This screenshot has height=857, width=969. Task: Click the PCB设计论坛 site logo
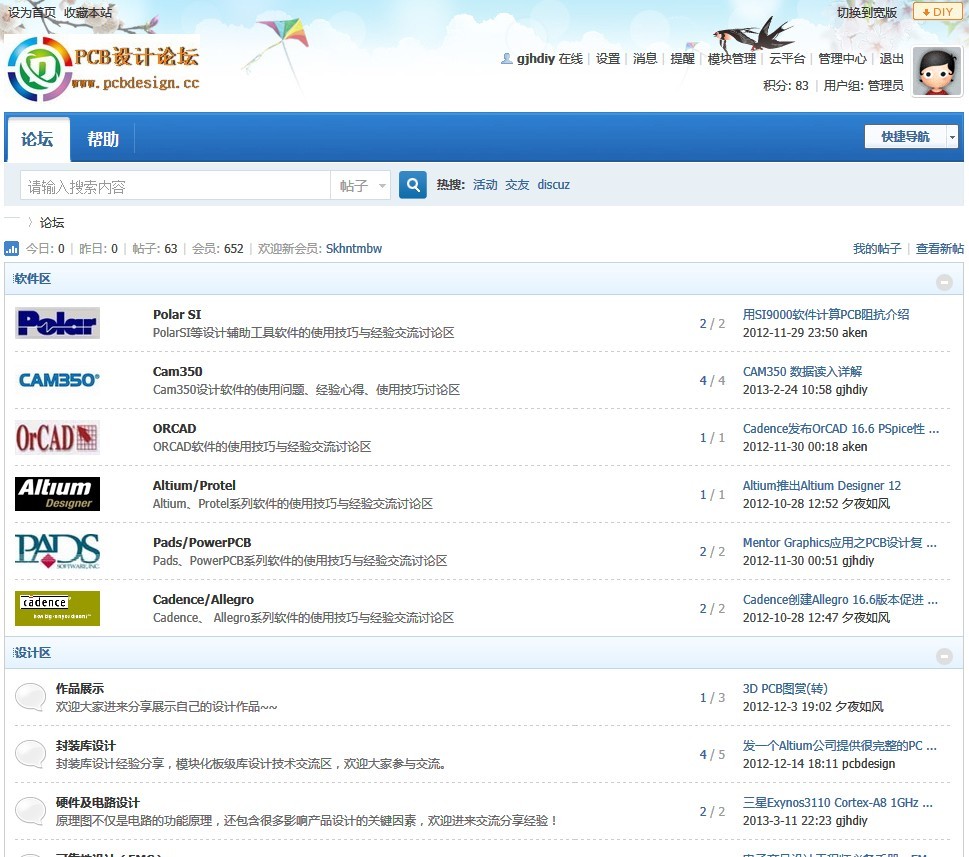(x=103, y=69)
